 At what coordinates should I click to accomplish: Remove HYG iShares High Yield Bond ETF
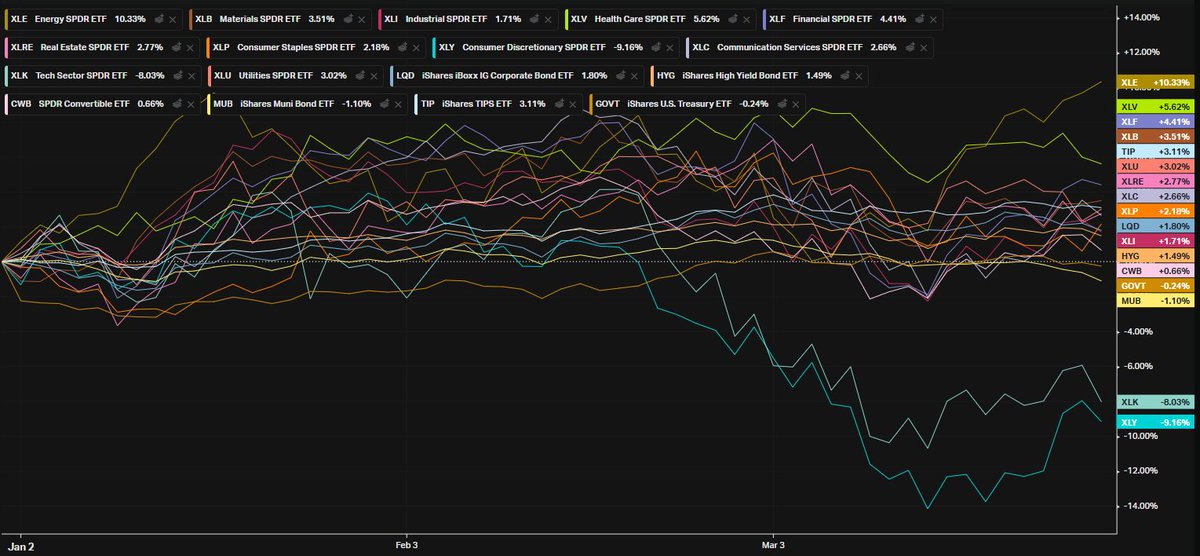click(859, 76)
